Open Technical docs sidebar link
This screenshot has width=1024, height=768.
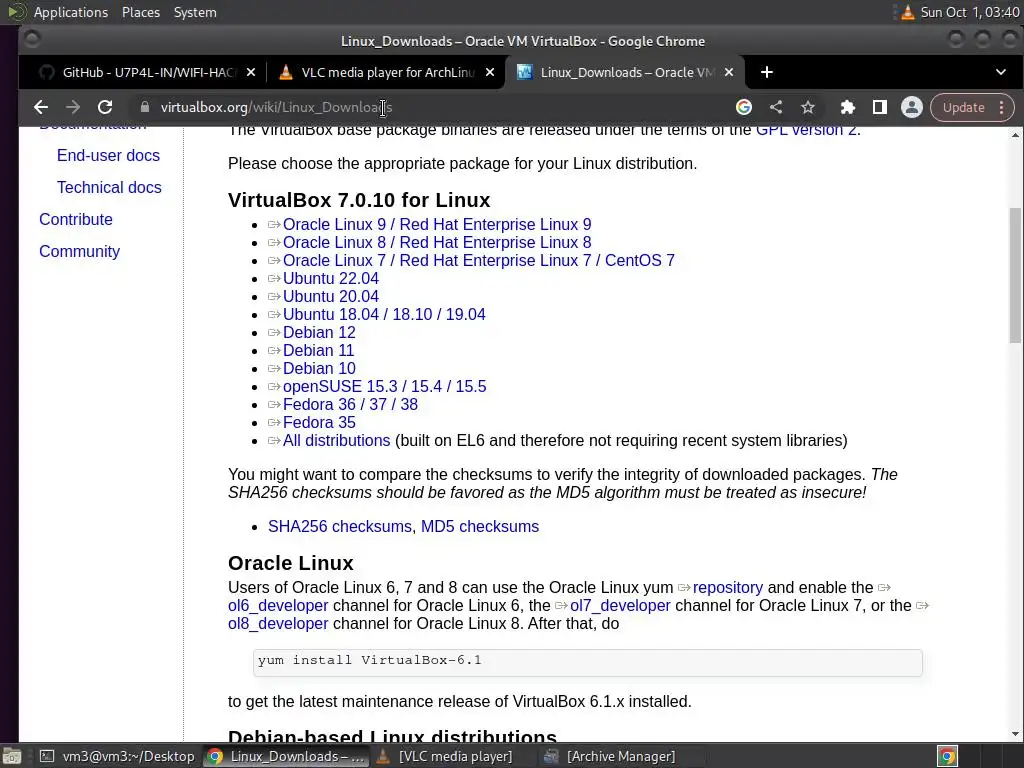[109, 187]
